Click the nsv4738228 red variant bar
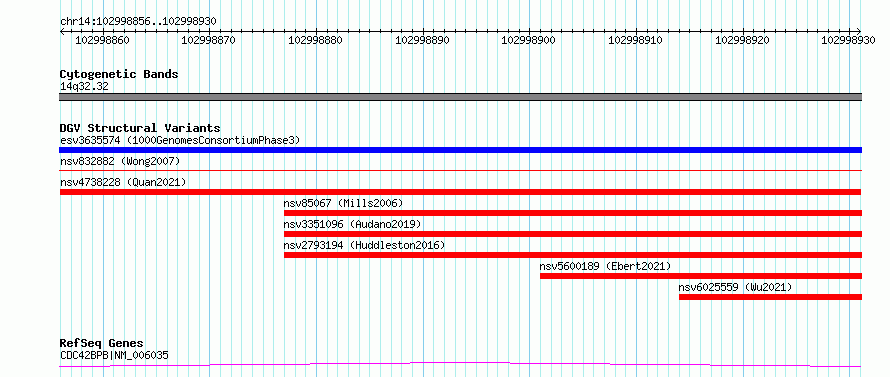 click(460, 192)
